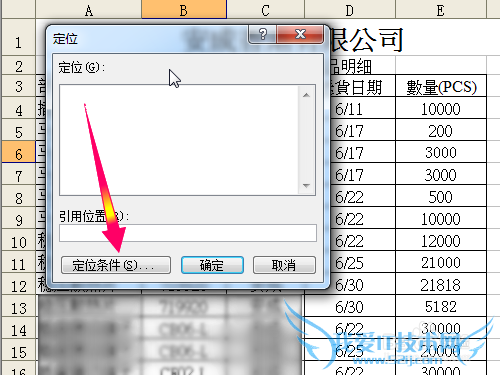Select row 11 header
Screen dimensions: 500x375
click(19, 262)
